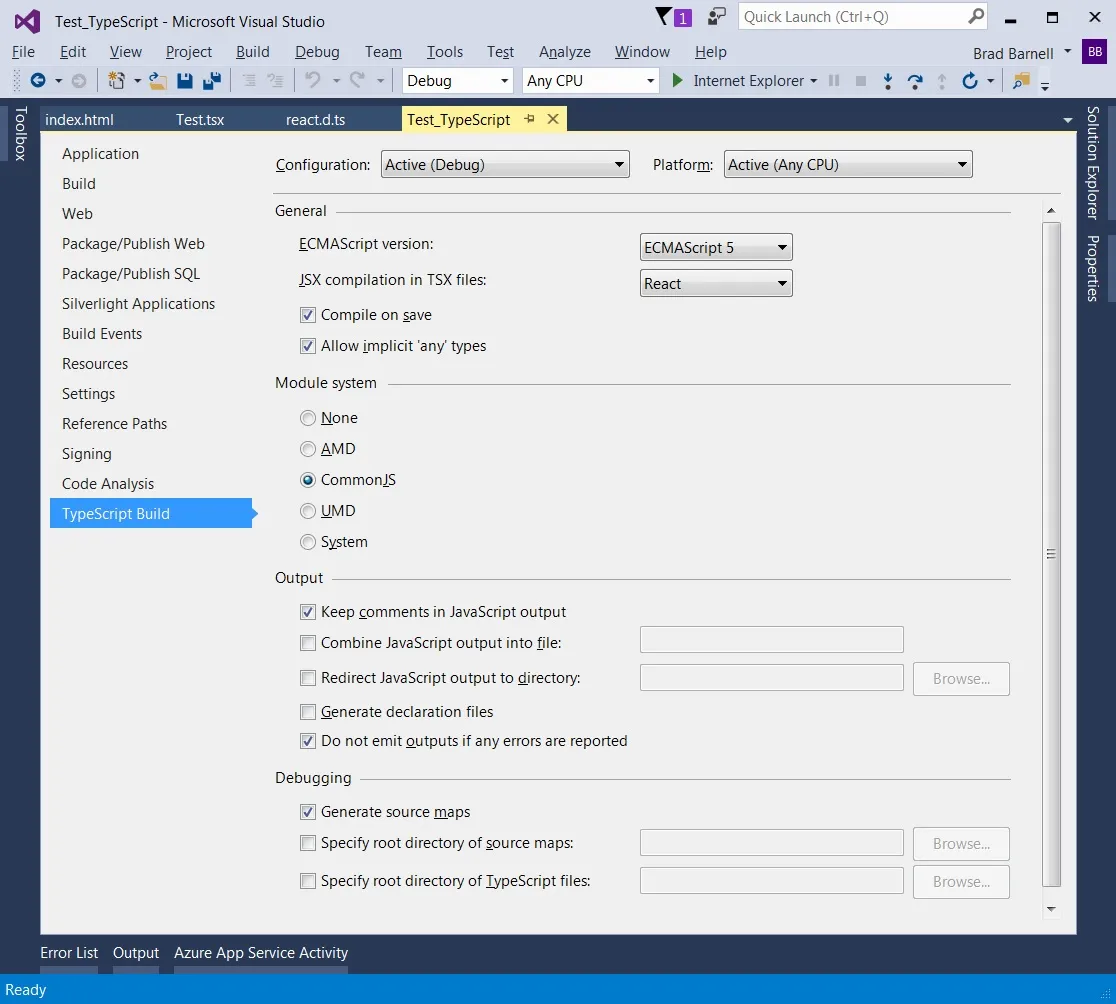Switch to the index.html tab

click(79, 120)
